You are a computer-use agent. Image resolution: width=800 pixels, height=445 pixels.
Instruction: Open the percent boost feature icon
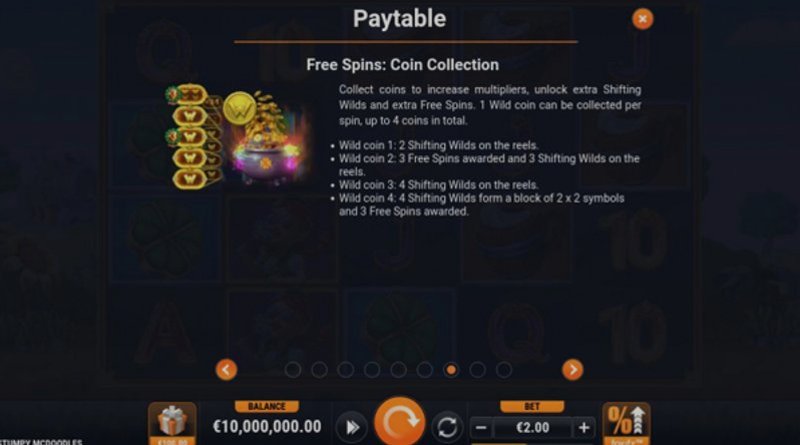tap(626, 423)
